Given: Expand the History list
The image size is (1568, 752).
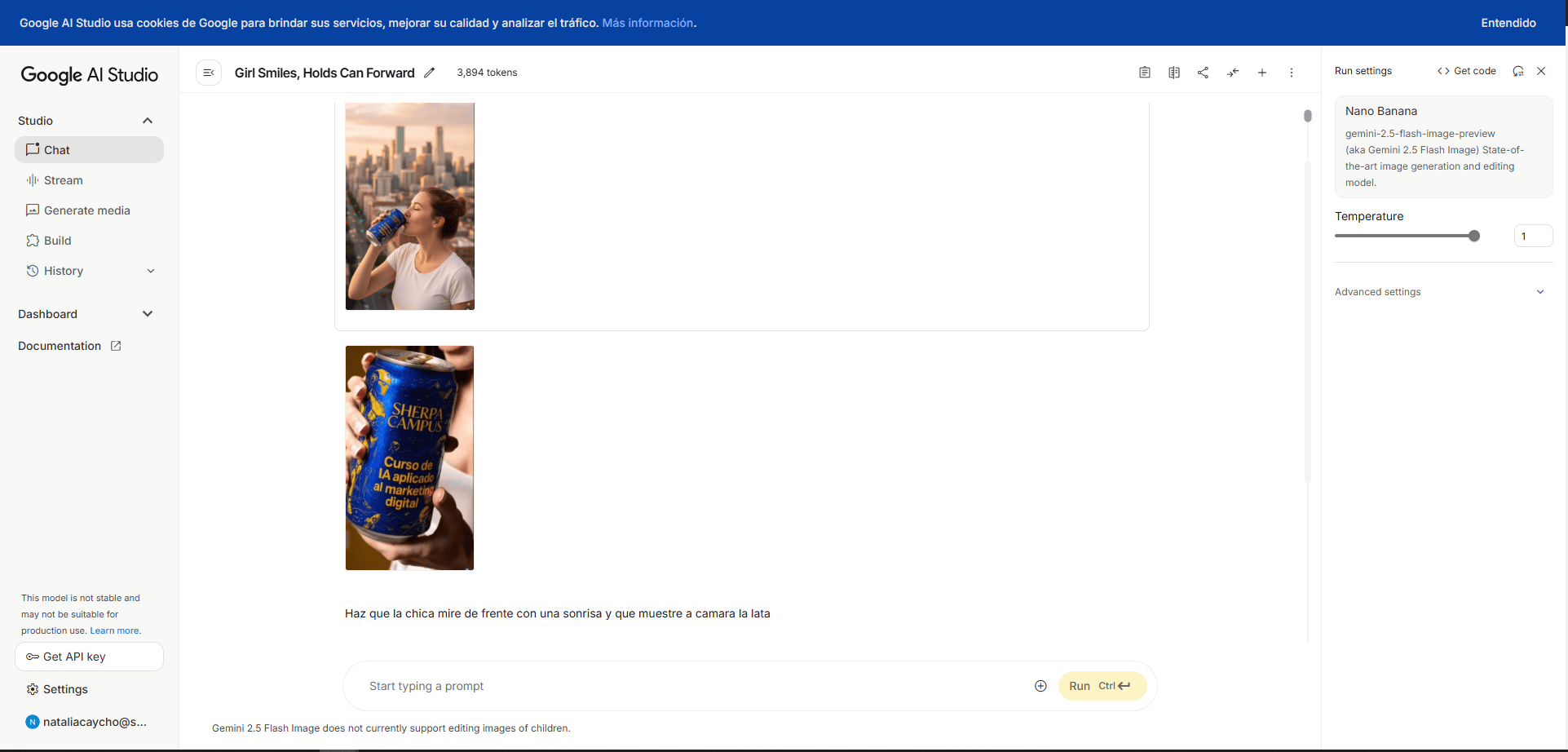Looking at the screenshot, I should [151, 271].
